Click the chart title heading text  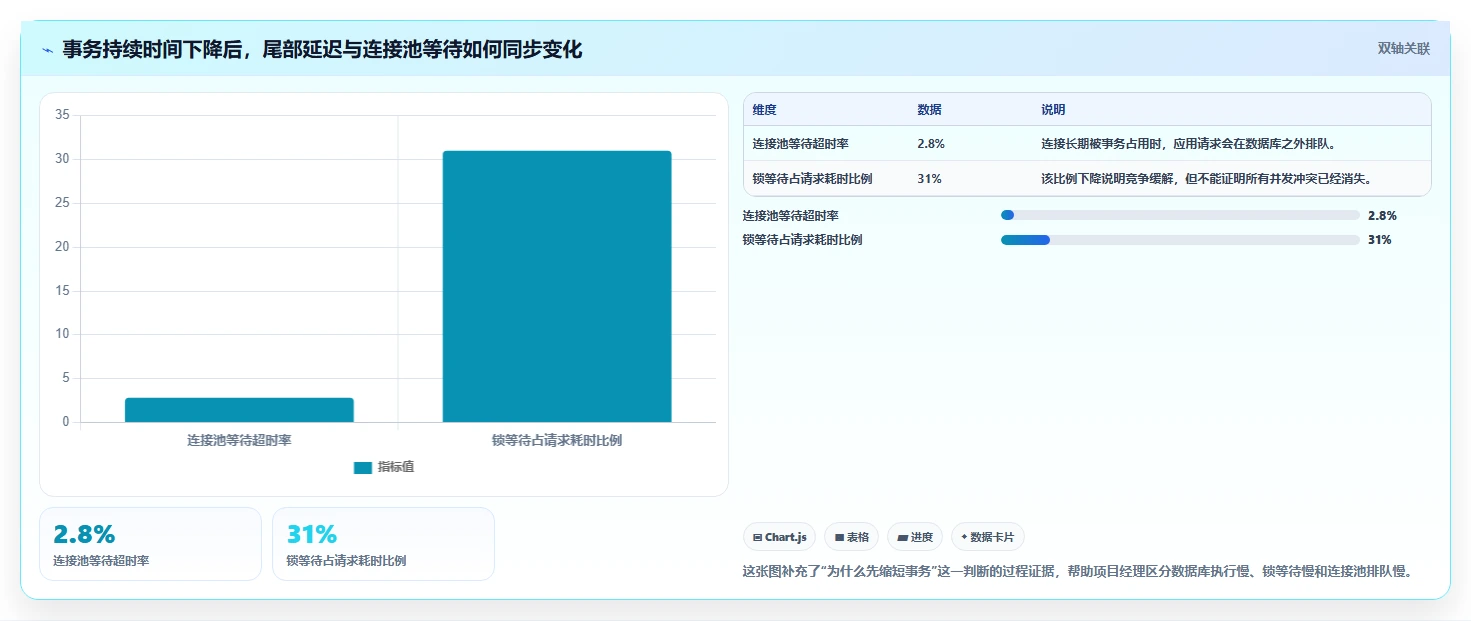(322, 50)
